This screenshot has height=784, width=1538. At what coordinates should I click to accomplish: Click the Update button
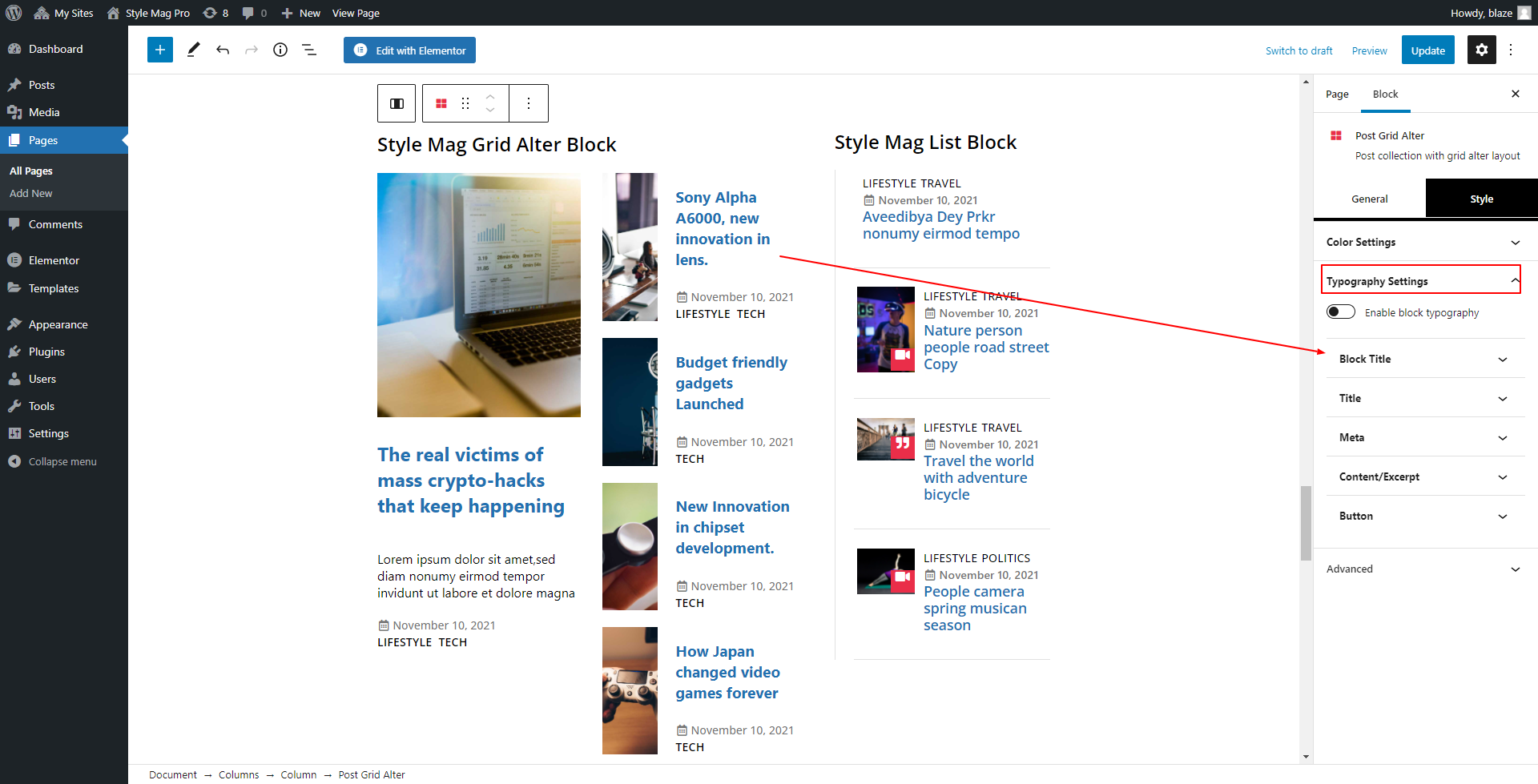[x=1427, y=50]
